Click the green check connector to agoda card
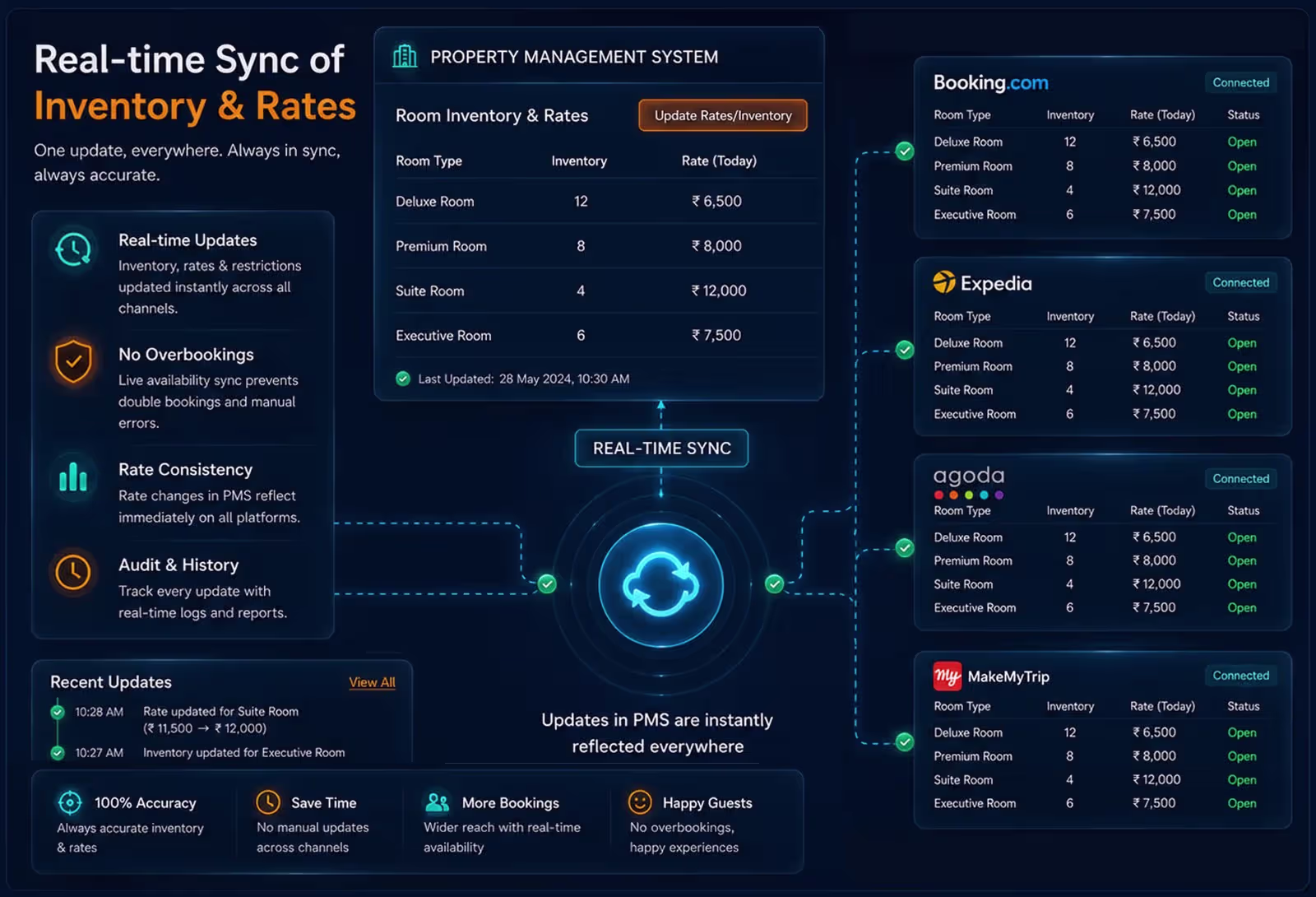The height and width of the screenshot is (897, 1316). coord(905,548)
